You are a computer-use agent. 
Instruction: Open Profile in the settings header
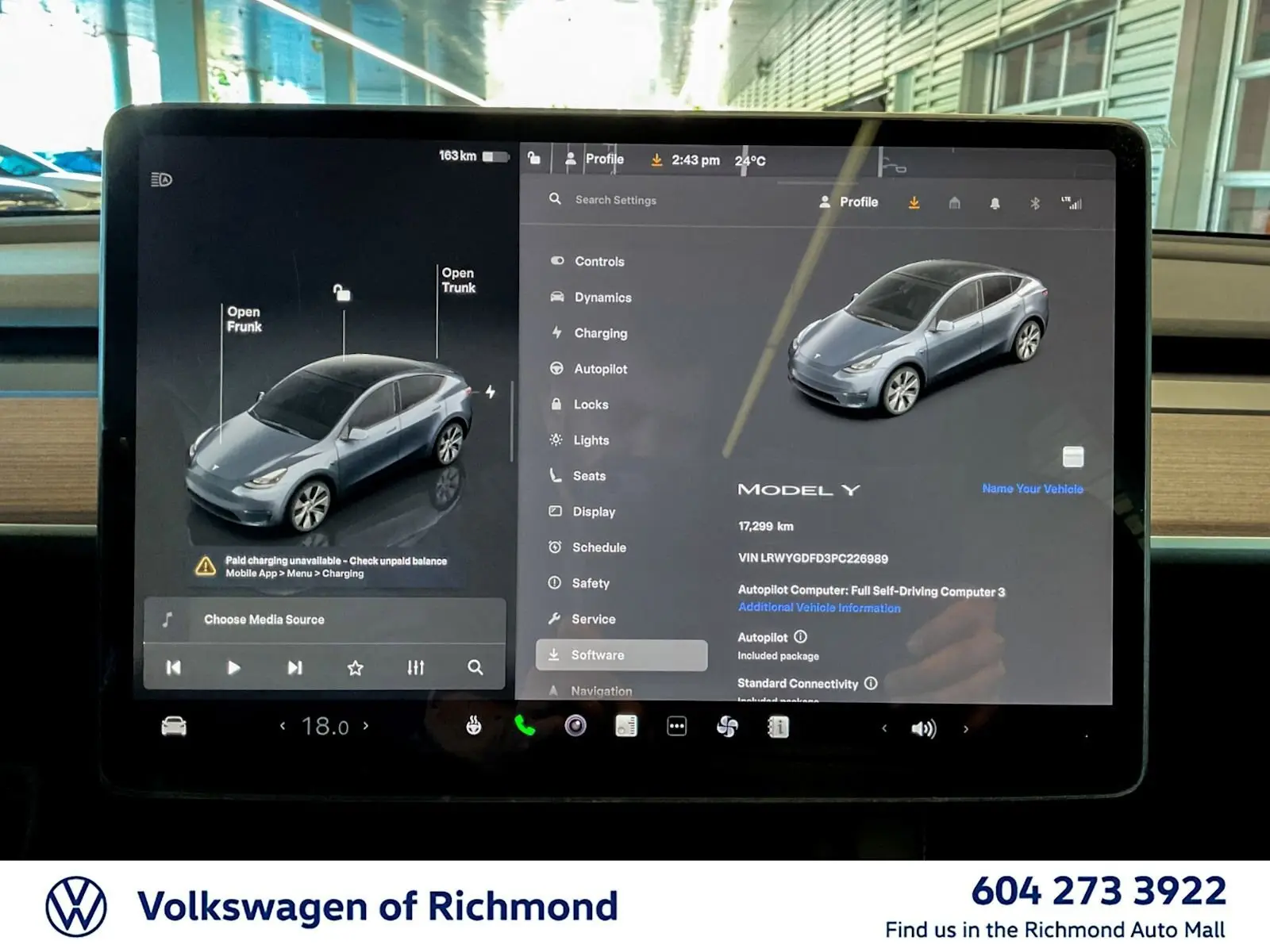coord(849,202)
